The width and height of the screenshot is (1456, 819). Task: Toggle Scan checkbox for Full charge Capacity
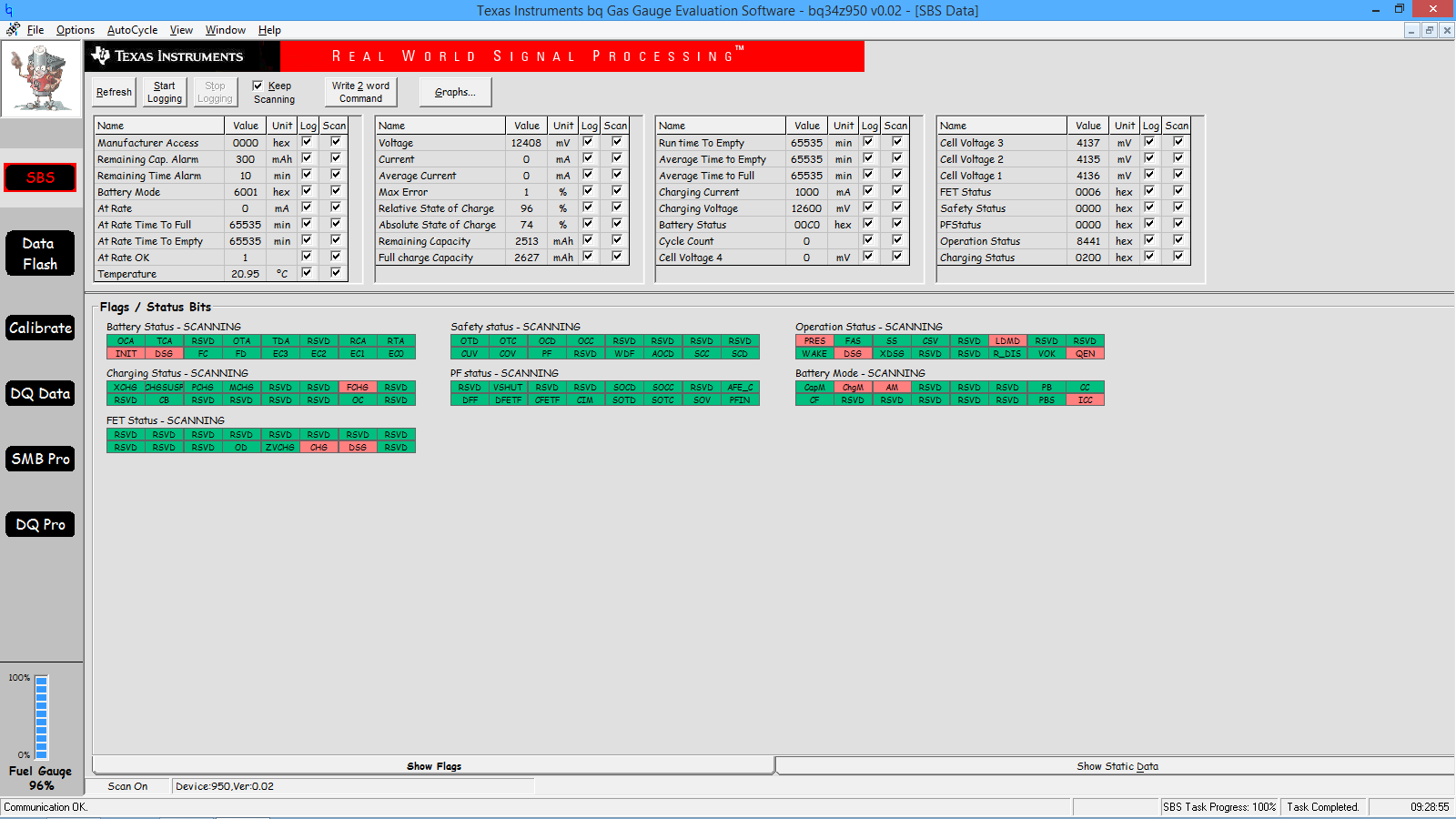(617, 257)
